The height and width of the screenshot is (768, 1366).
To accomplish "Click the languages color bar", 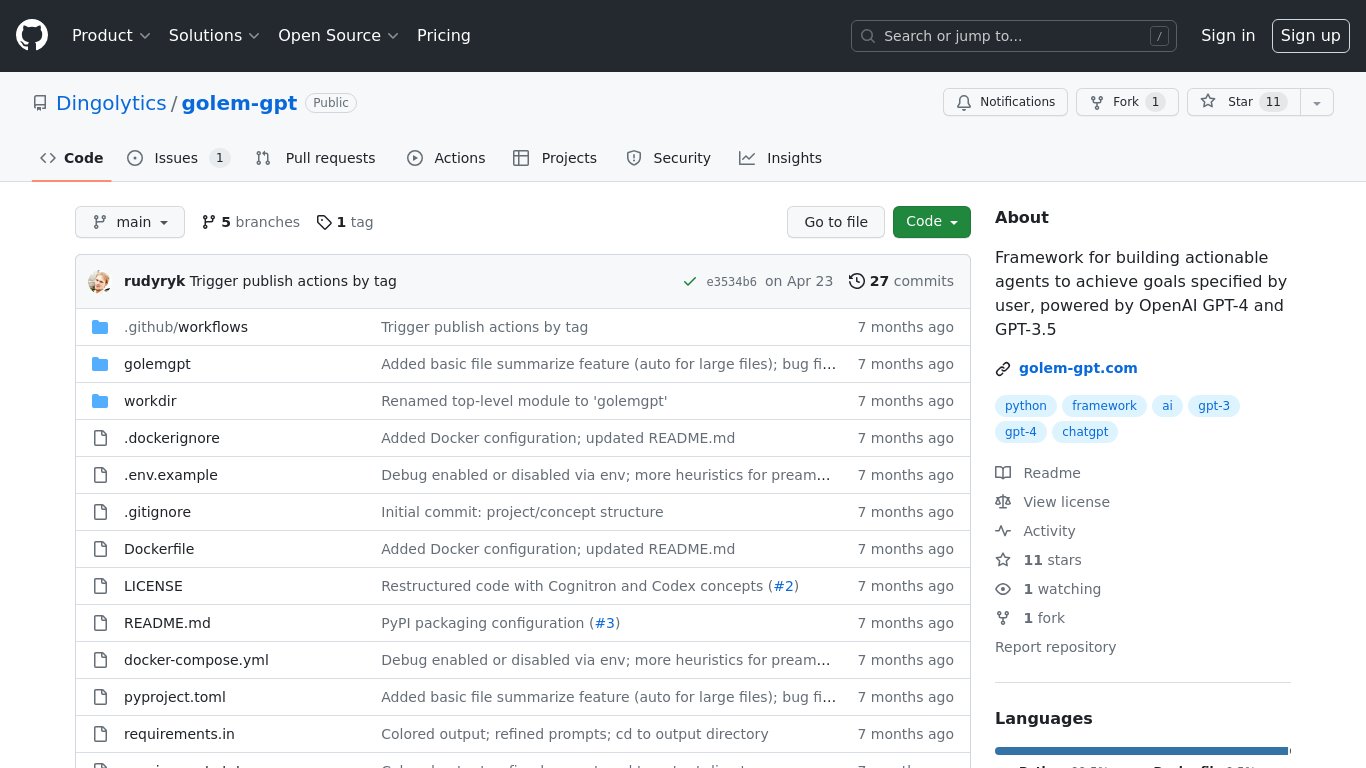I will tap(1143, 751).
